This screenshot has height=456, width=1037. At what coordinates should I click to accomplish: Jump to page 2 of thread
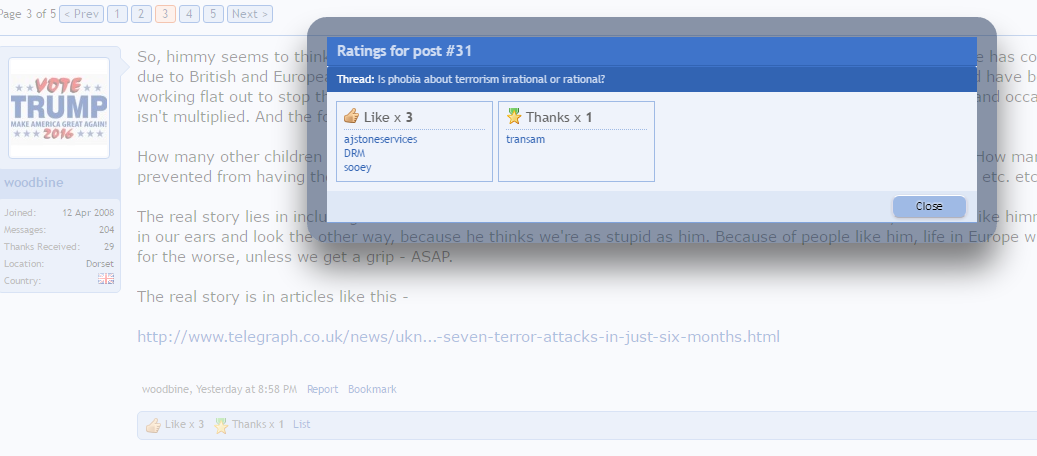tap(141, 14)
